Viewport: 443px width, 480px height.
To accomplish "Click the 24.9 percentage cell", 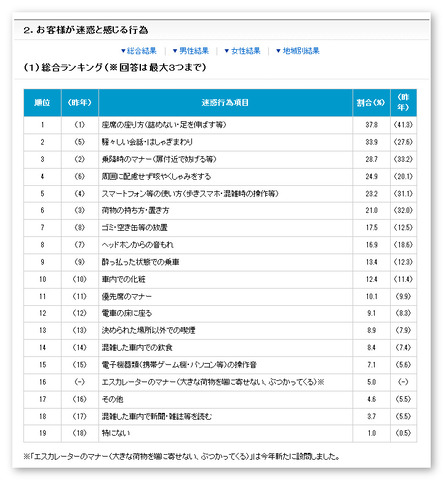I will [371, 176].
